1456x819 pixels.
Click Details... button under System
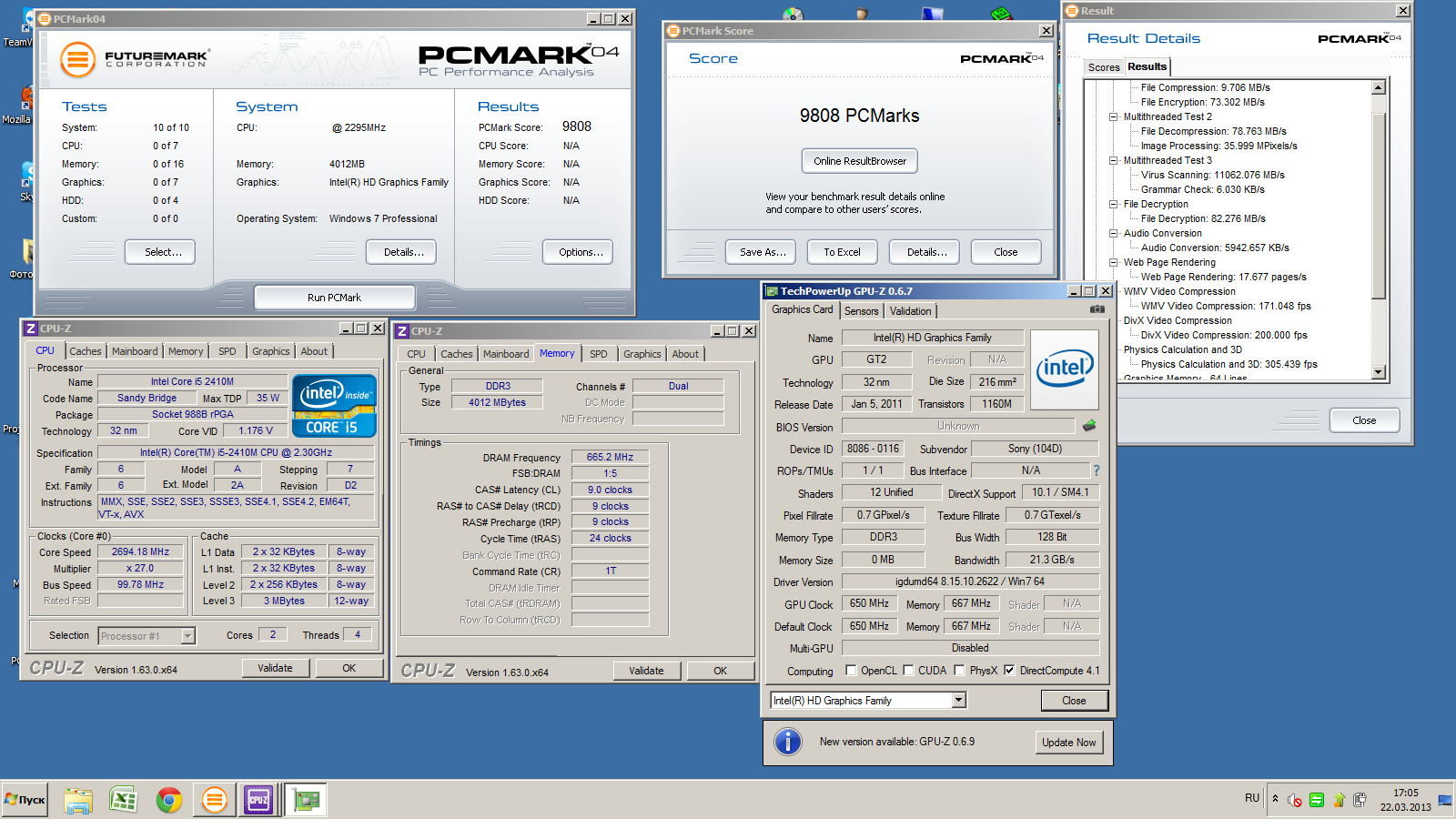click(403, 252)
